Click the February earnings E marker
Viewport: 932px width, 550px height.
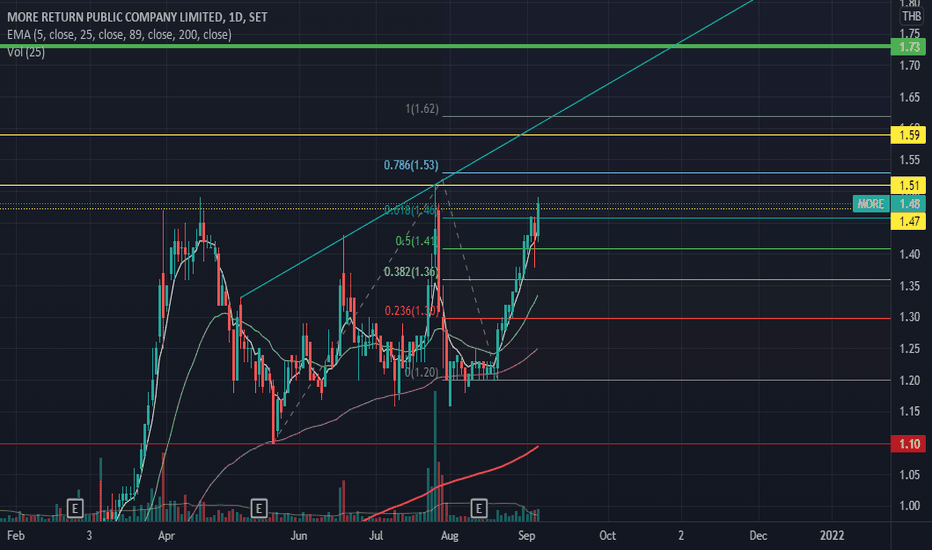[x=74, y=508]
